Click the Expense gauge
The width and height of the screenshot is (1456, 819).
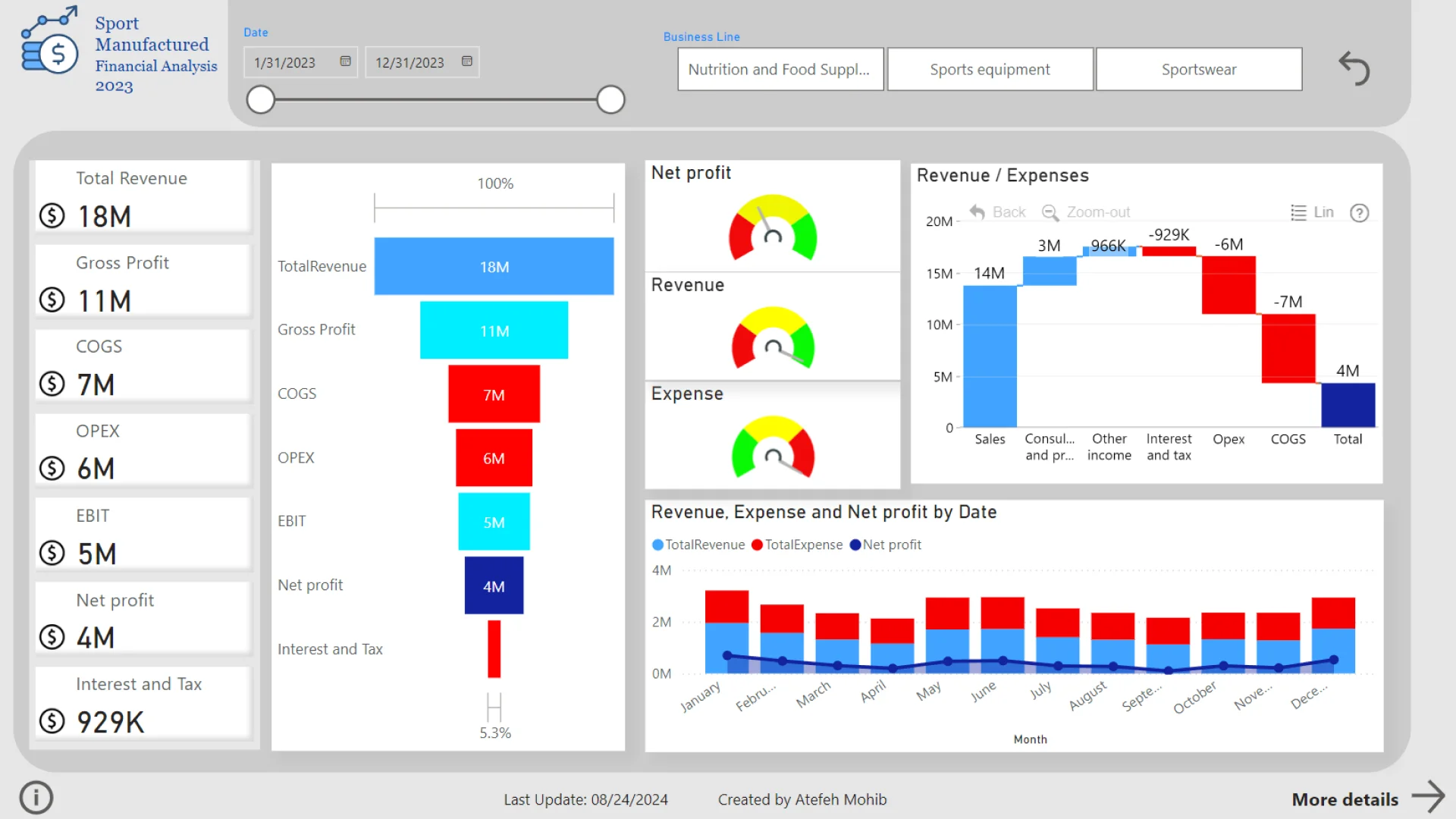coord(773,447)
